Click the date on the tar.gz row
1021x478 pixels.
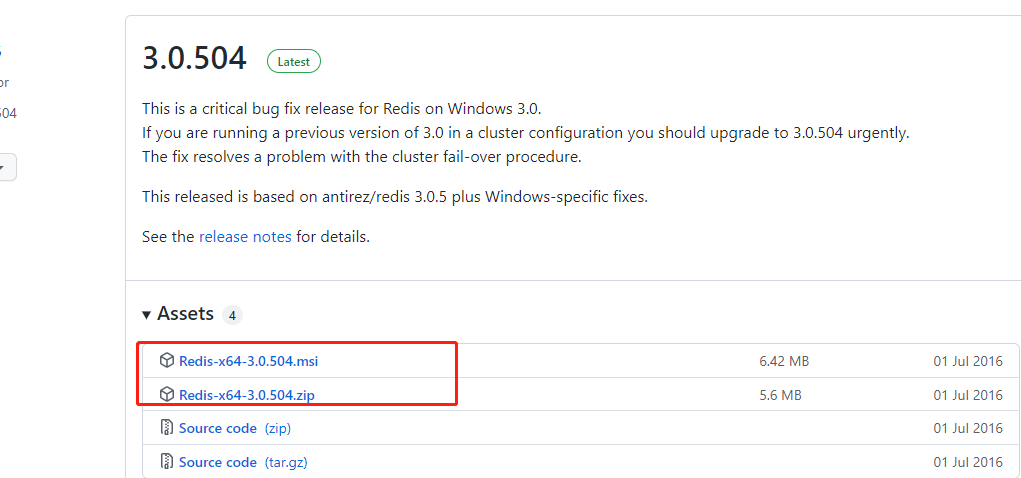[x=967, y=462]
